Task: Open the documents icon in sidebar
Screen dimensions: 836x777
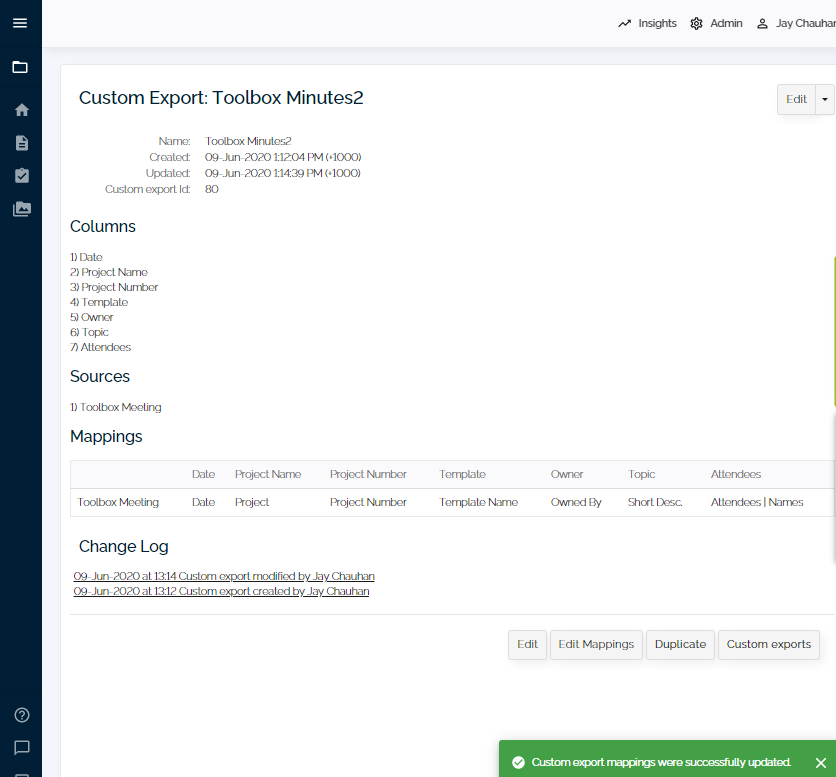Action: pos(21,143)
